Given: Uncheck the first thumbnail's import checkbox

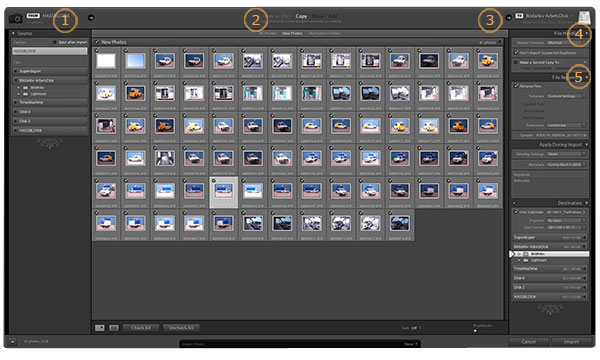Looking at the screenshot, I should (97, 50).
